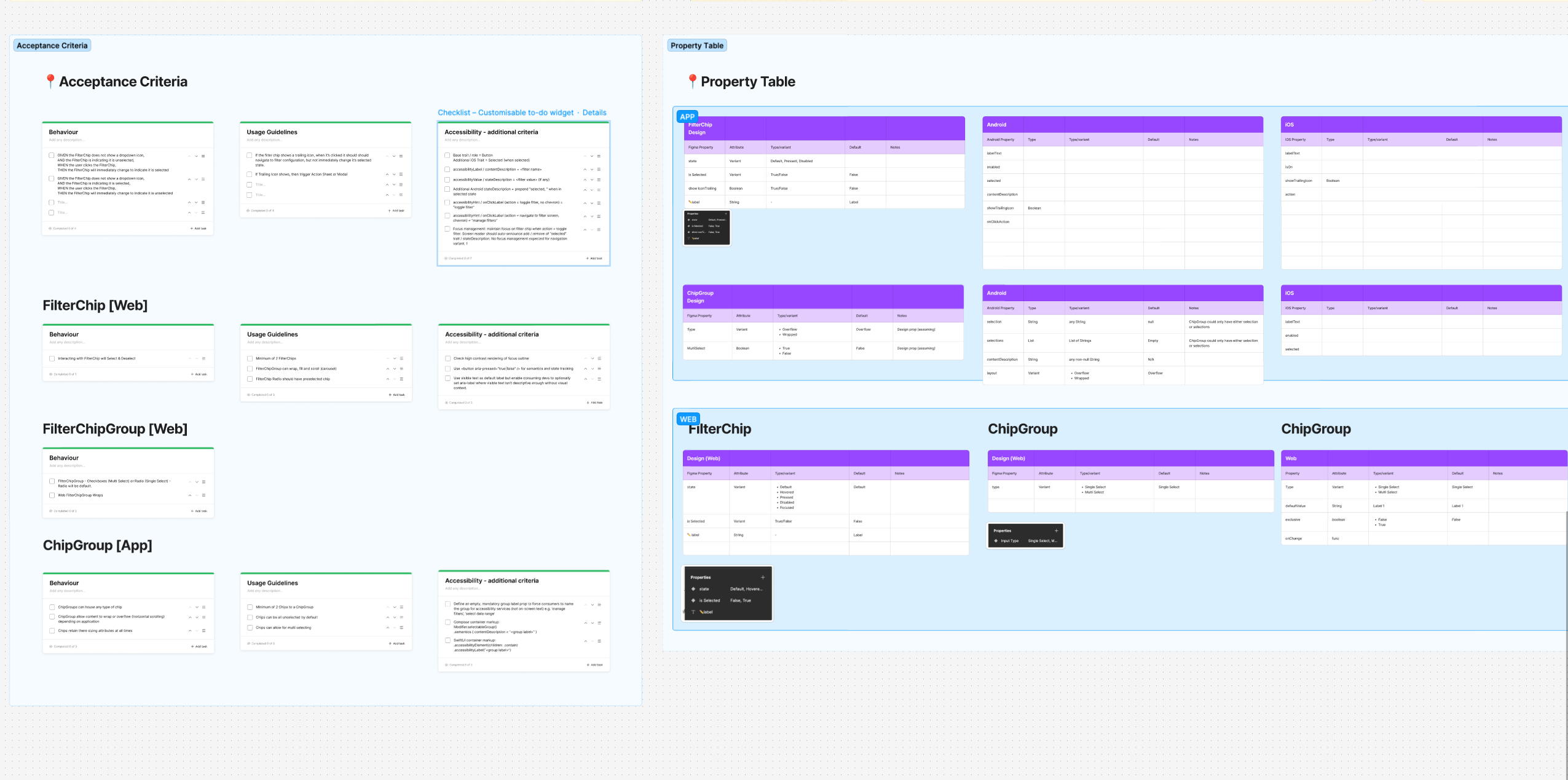The image size is (1568, 780).
Task: Move 'accessibilityLabel / contentDescription' task down with chevron
Action: click(x=592, y=170)
